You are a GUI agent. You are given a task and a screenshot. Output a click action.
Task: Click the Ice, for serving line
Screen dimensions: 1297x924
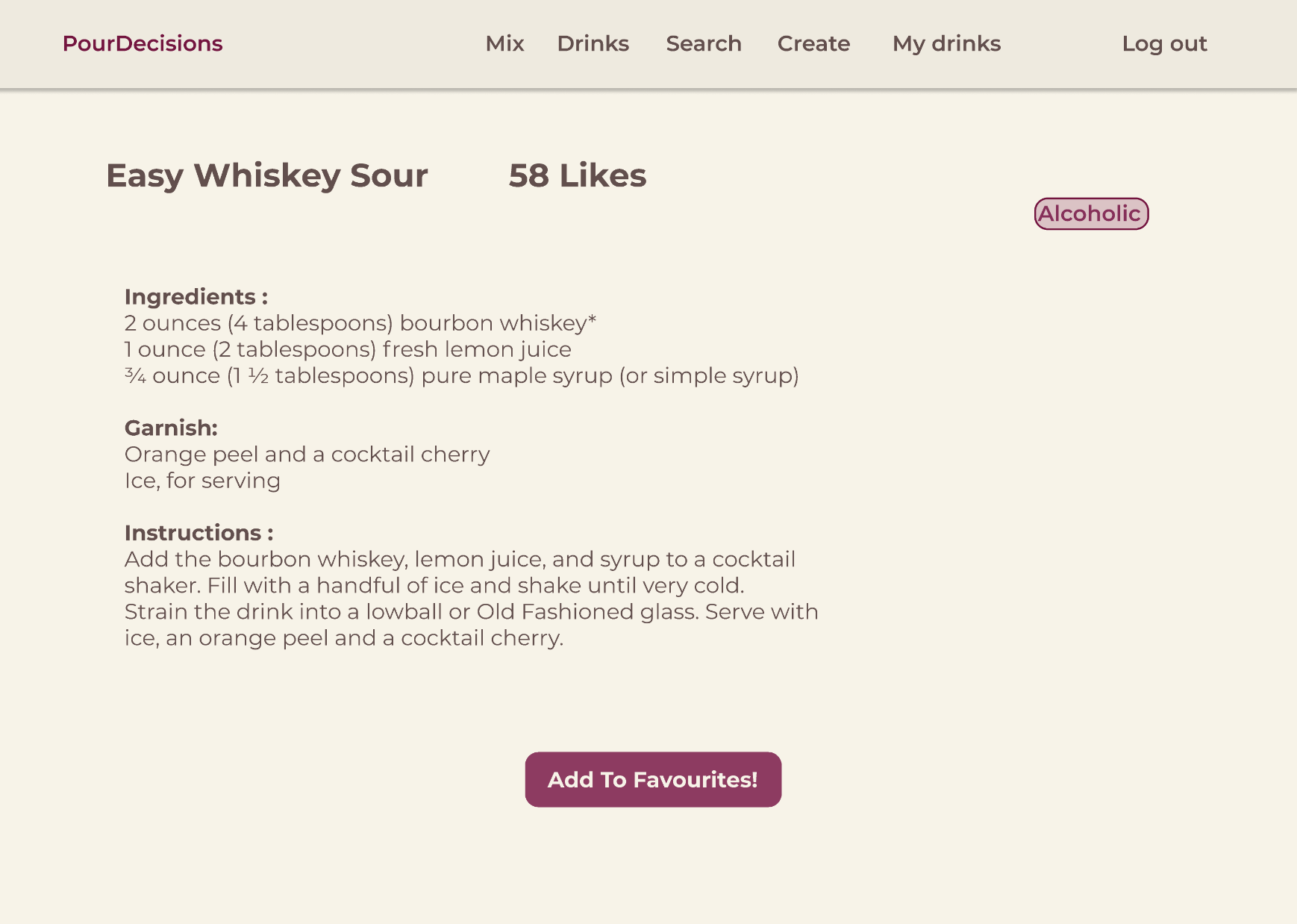202,481
